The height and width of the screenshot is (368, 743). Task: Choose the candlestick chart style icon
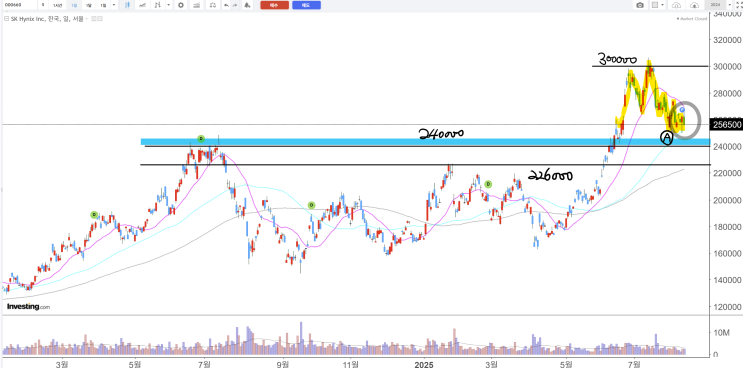click(x=127, y=5)
